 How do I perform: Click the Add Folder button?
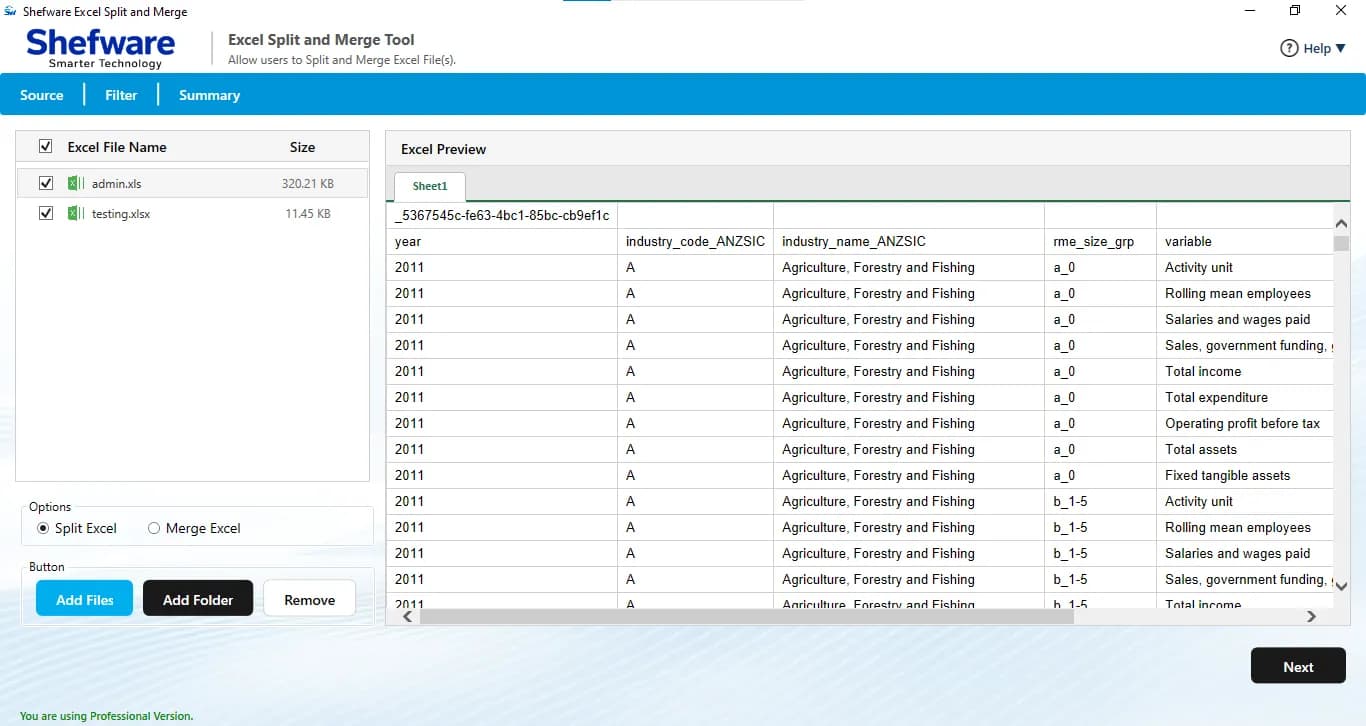pos(198,600)
